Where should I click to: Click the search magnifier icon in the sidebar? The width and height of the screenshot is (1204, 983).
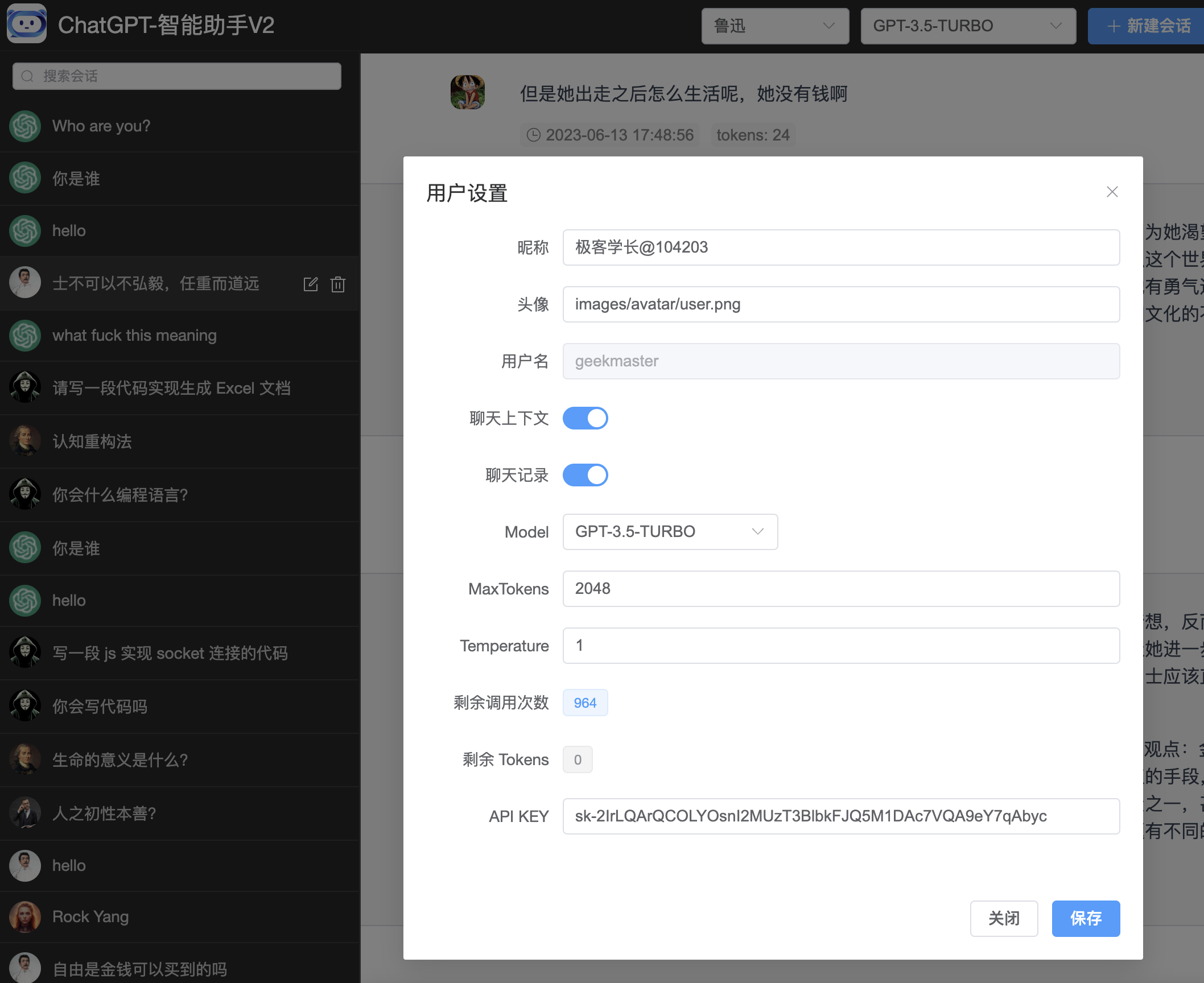(x=27, y=76)
